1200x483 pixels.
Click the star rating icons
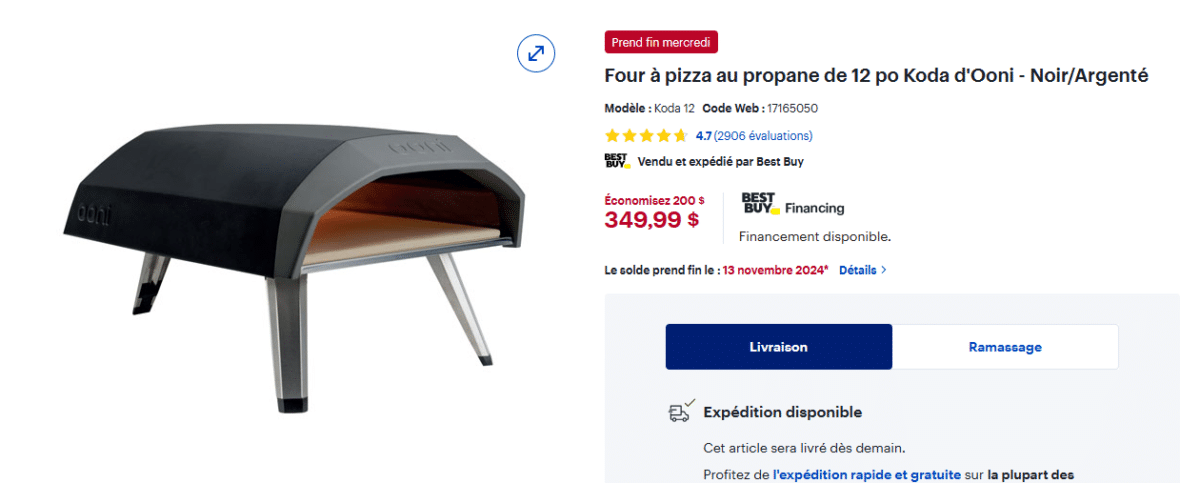[646, 136]
